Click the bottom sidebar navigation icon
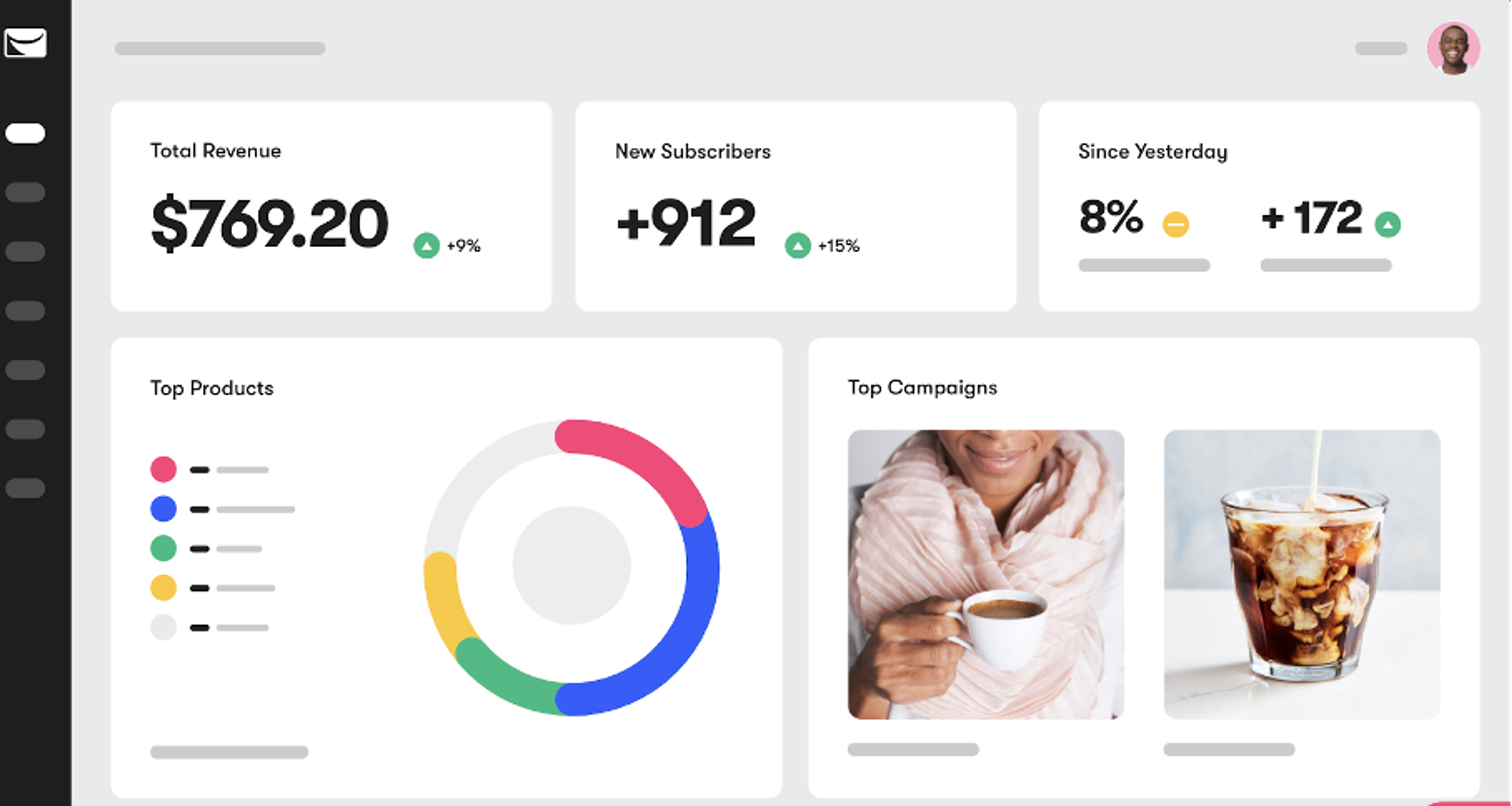1512x806 pixels. (x=25, y=487)
